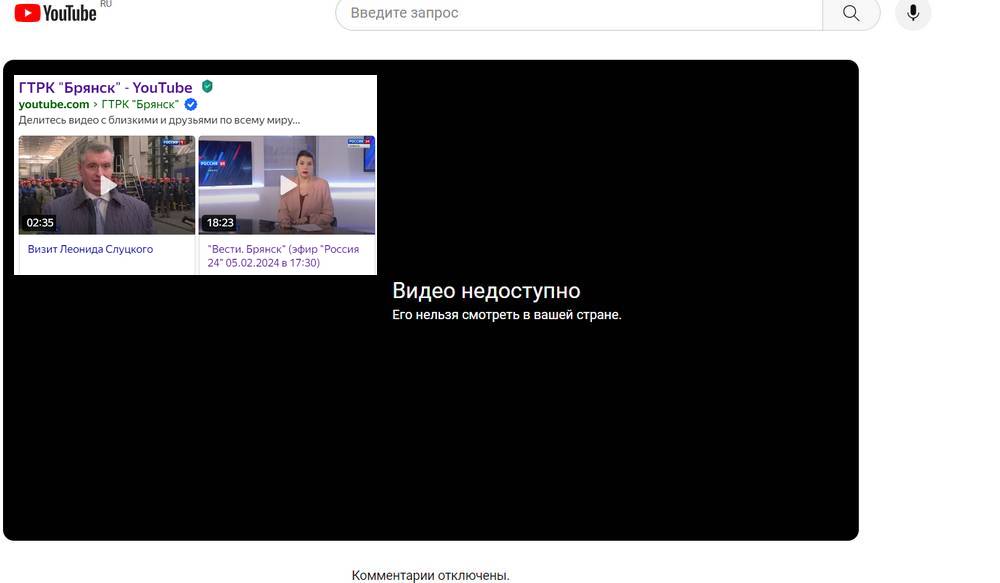1000x583 pixels.
Task: Click the RU country code by the logo
Action: (x=106, y=5)
